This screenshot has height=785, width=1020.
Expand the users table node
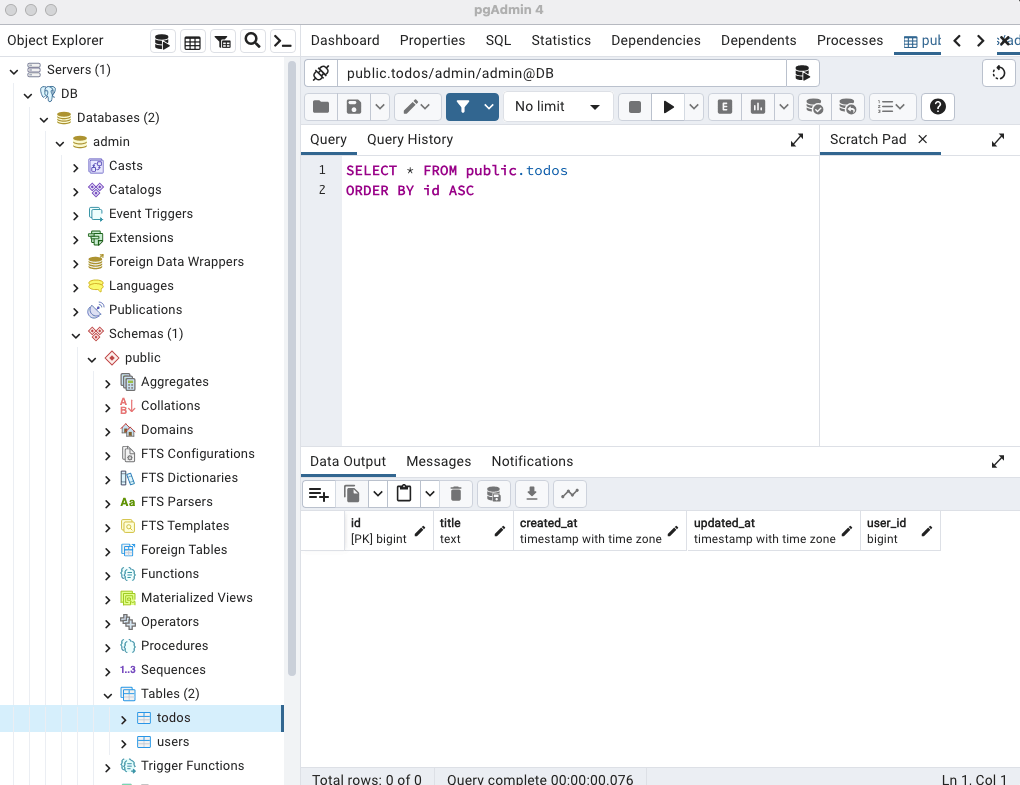[124, 743]
